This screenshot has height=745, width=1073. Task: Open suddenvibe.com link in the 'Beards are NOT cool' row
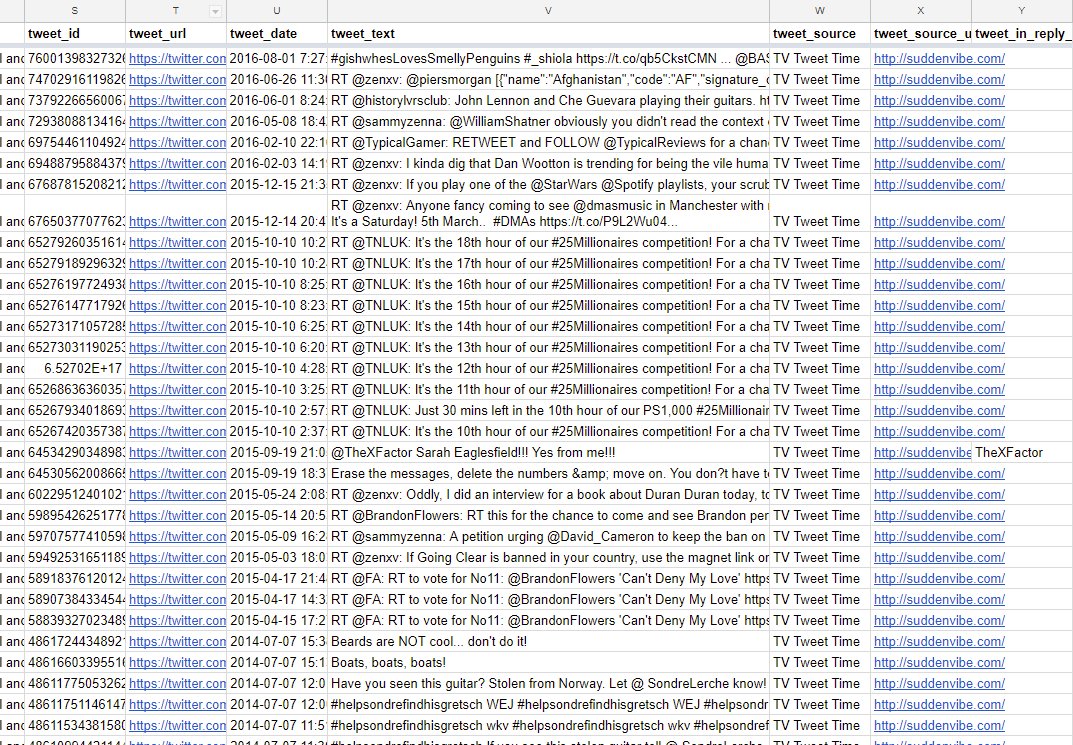pos(939,642)
